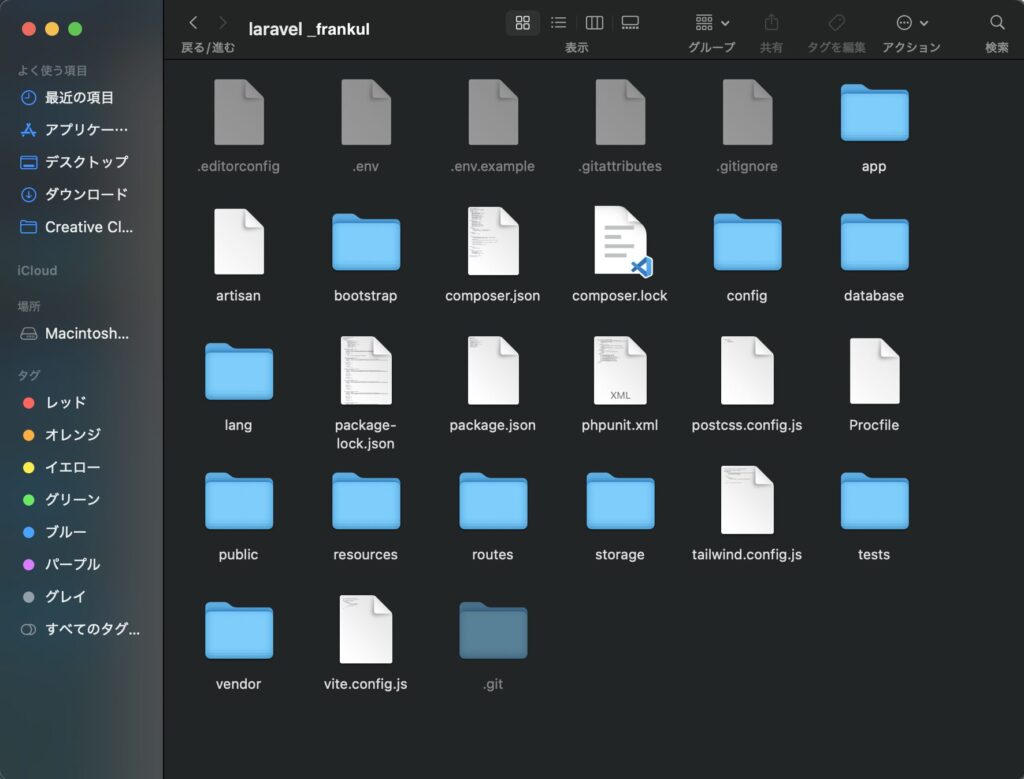This screenshot has height=779, width=1024.
Task: Select the config folder
Action: tap(747, 242)
